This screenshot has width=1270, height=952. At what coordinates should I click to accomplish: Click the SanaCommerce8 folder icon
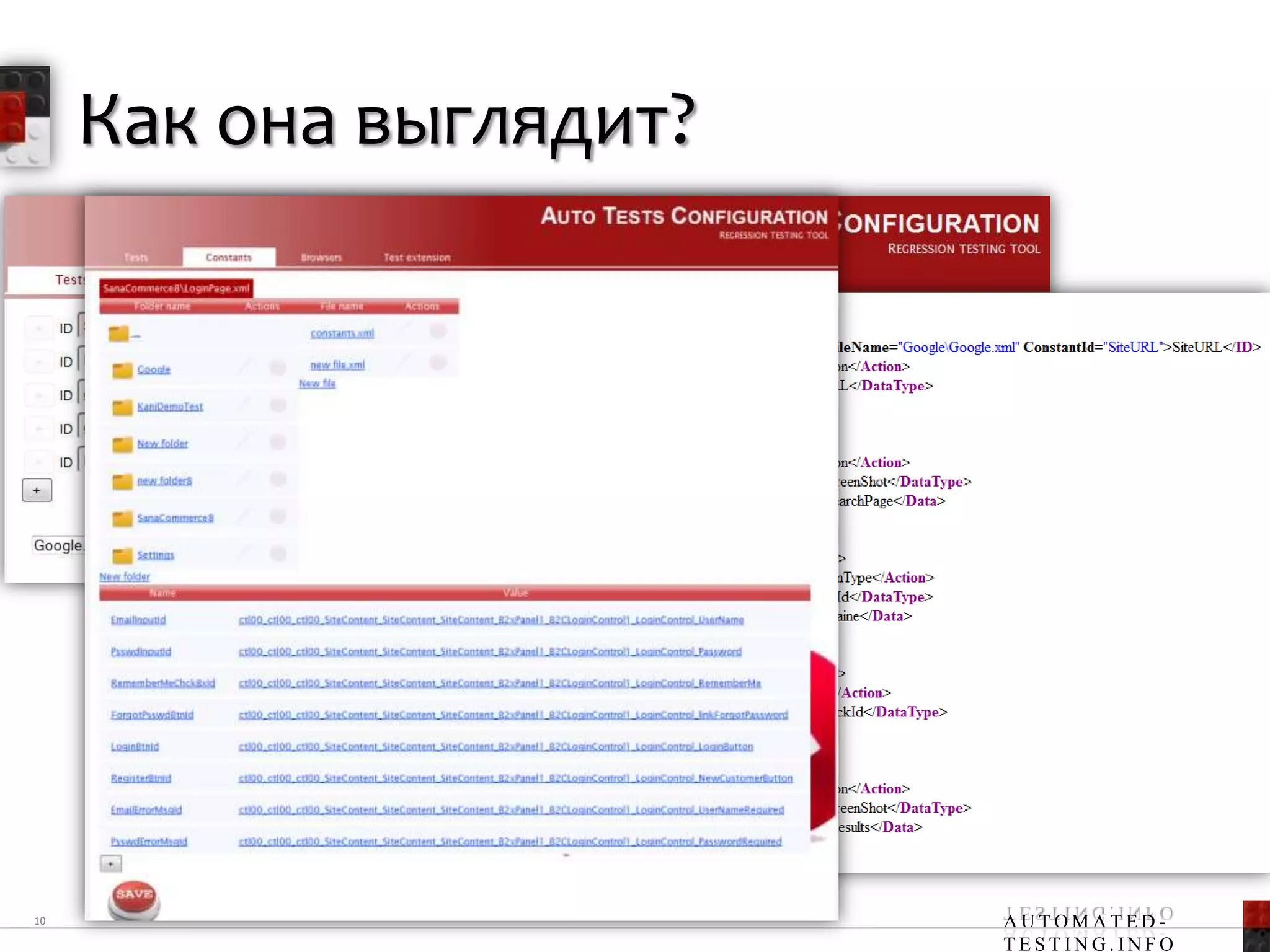(122, 518)
